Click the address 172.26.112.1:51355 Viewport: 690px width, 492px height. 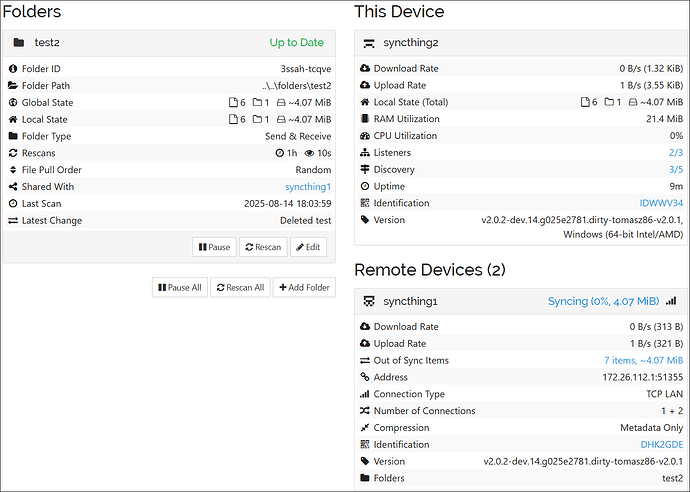(643, 377)
